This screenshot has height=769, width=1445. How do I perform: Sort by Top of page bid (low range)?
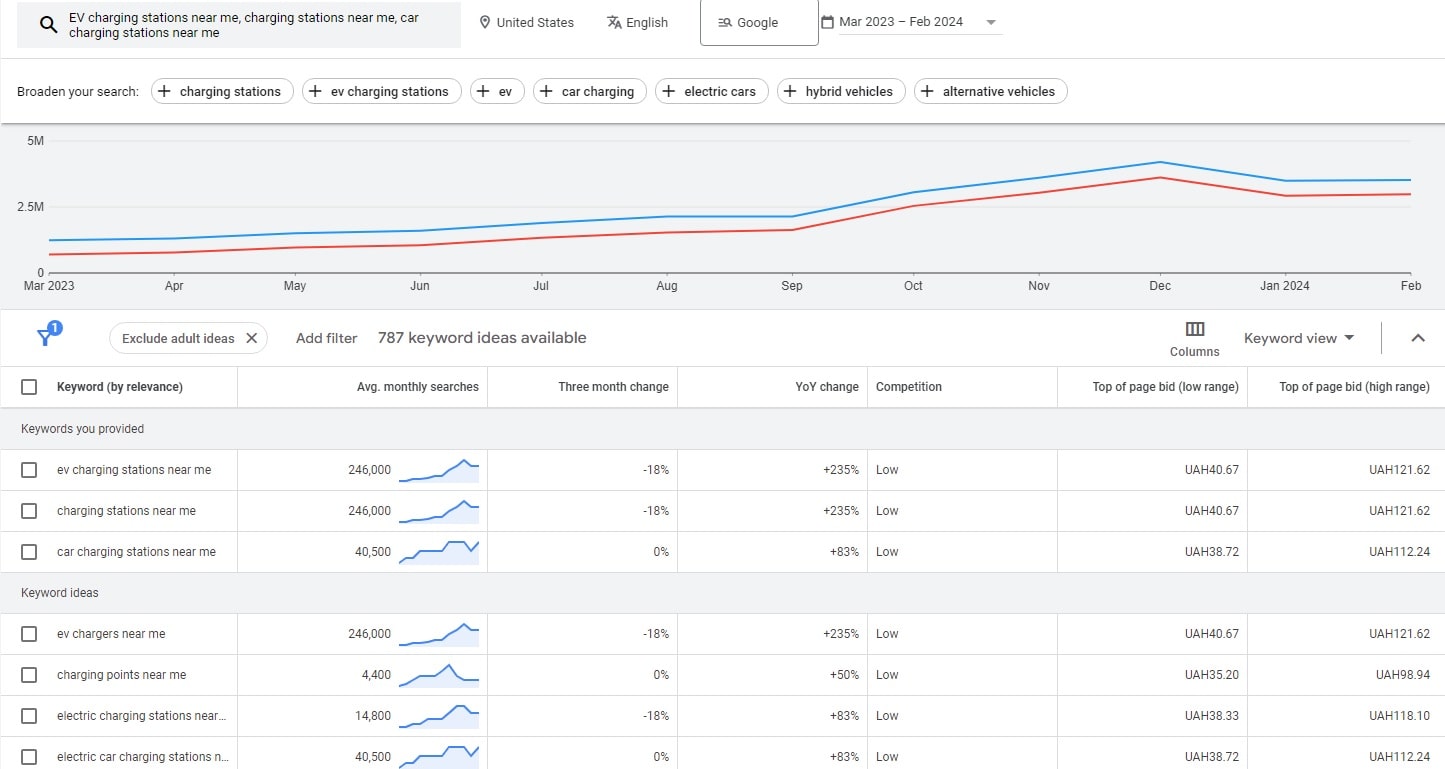tap(1165, 387)
